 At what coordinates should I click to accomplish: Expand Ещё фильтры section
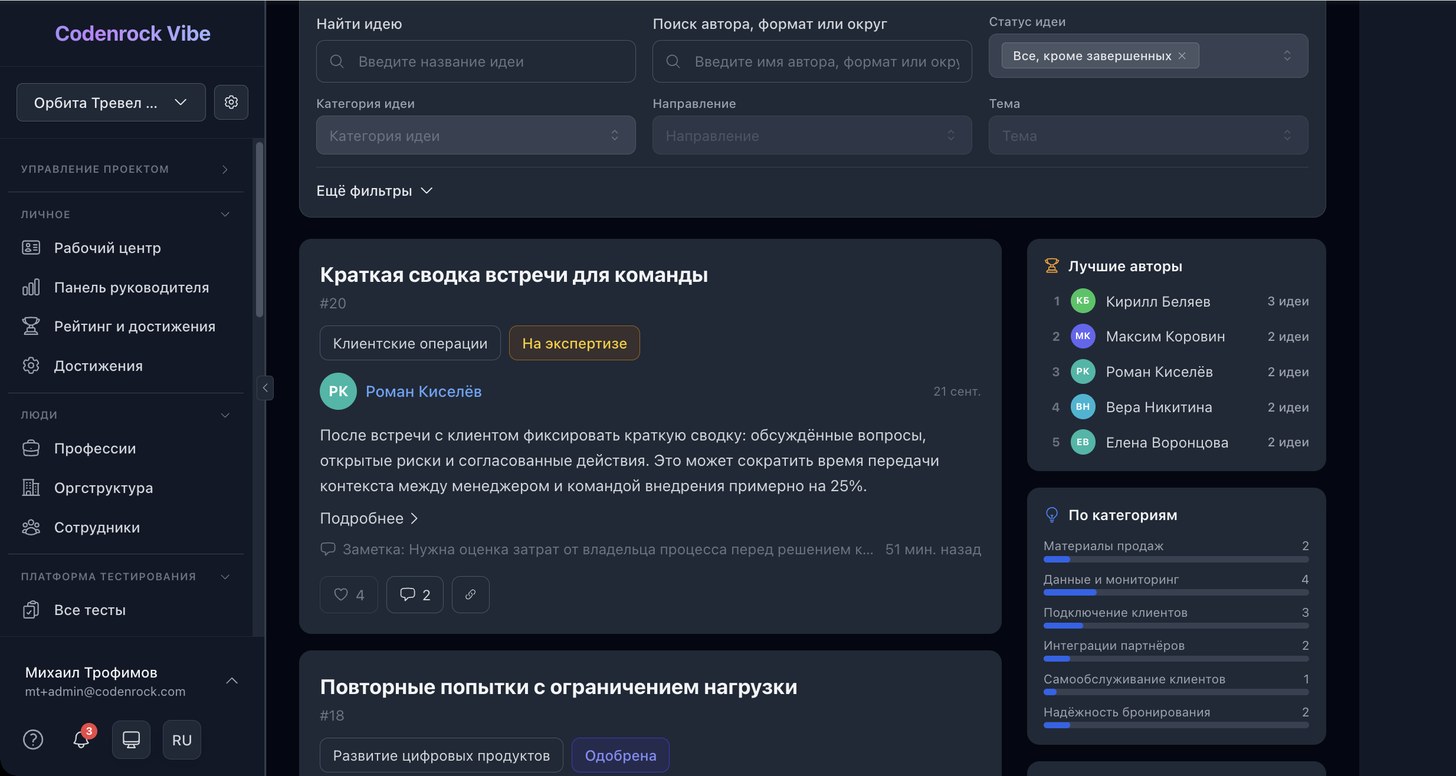(x=374, y=191)
